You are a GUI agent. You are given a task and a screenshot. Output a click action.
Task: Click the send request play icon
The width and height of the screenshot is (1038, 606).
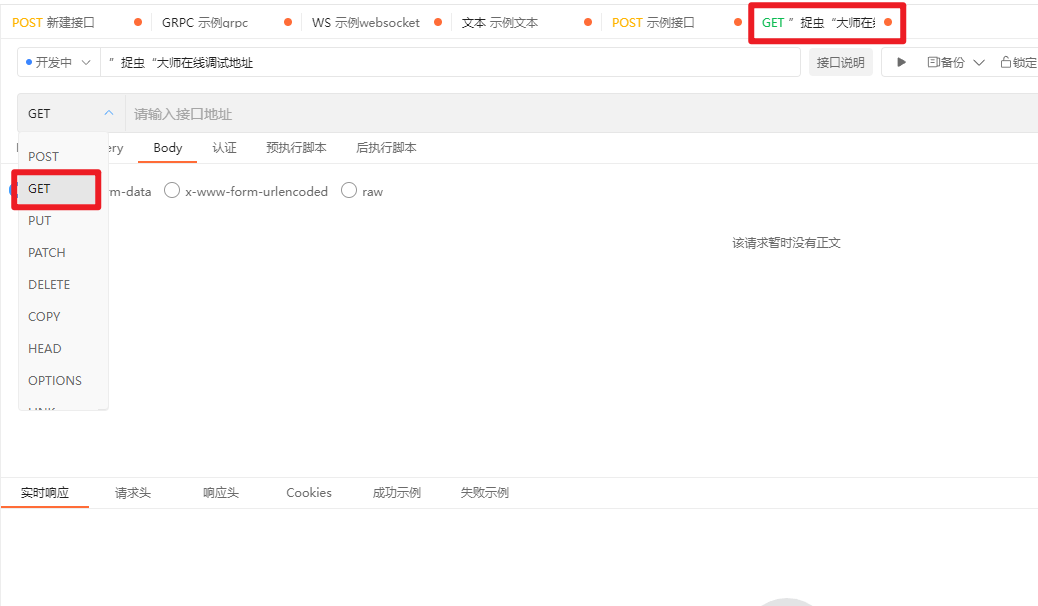click(900, 61)
